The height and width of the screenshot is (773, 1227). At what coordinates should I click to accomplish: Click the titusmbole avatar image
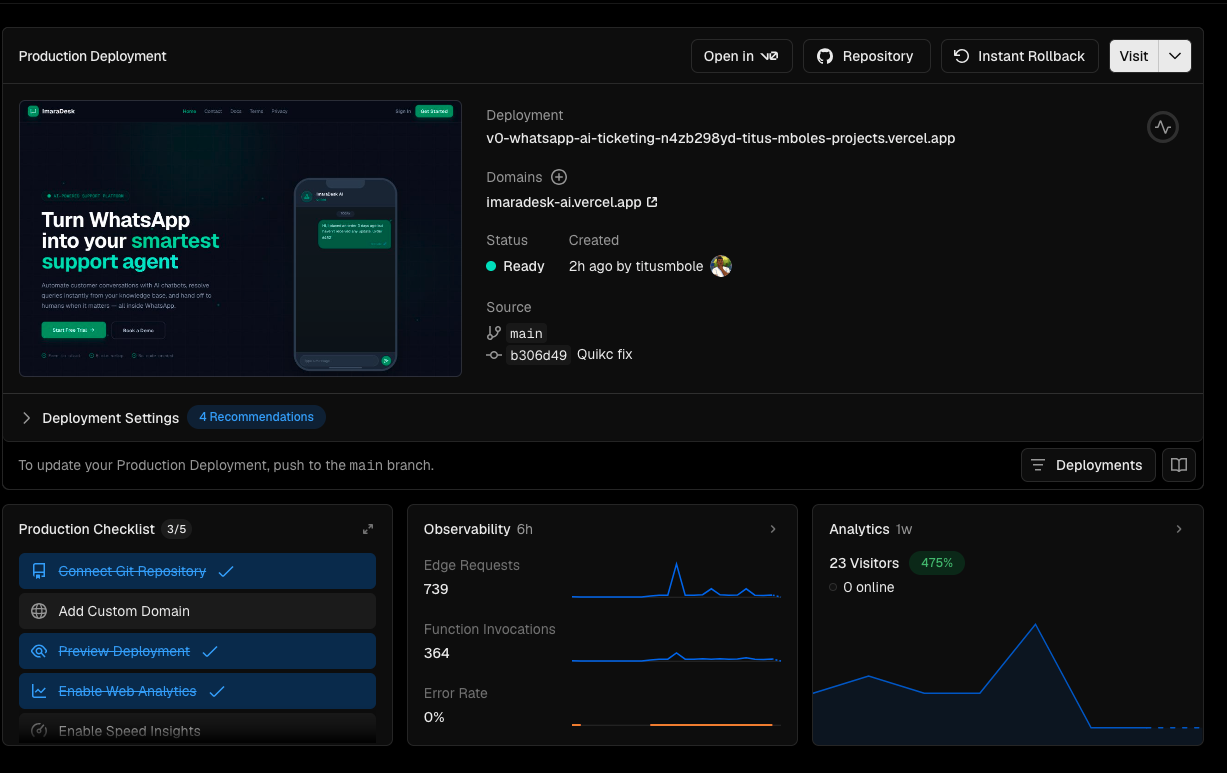721,266
